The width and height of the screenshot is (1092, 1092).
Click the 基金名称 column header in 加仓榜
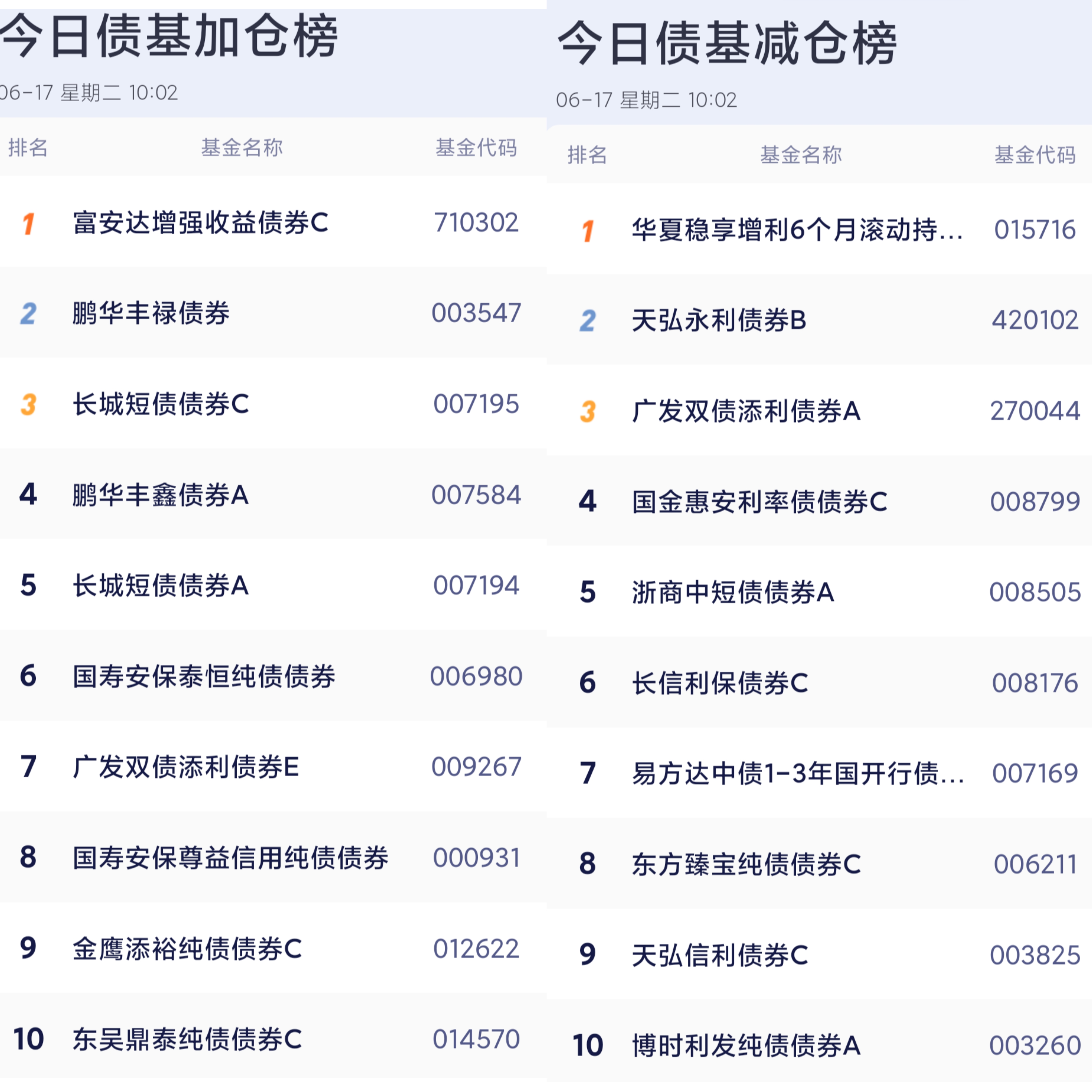coord(242,147)
